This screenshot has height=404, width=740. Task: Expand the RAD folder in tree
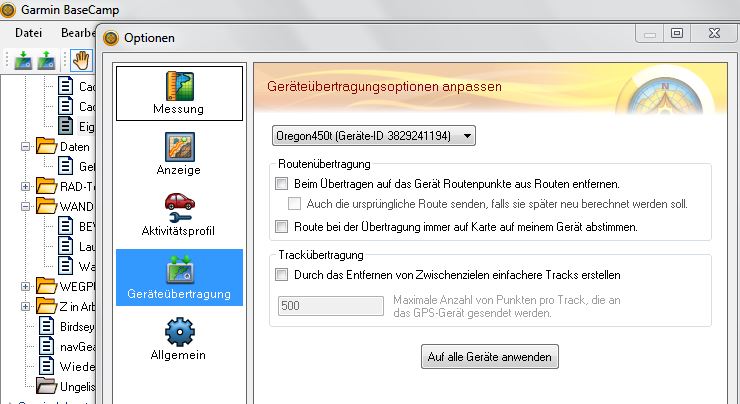pos(26,186)
